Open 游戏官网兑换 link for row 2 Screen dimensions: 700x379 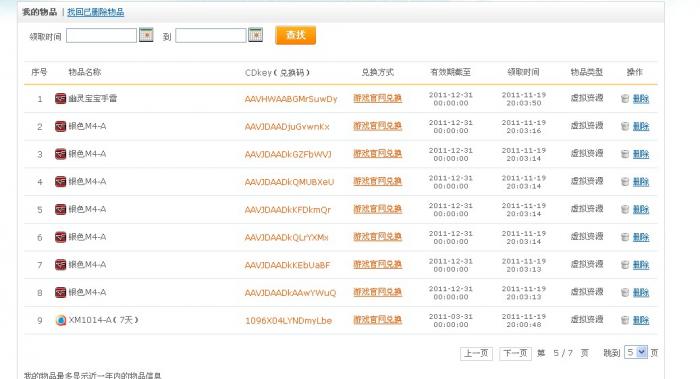coord(378,126)
